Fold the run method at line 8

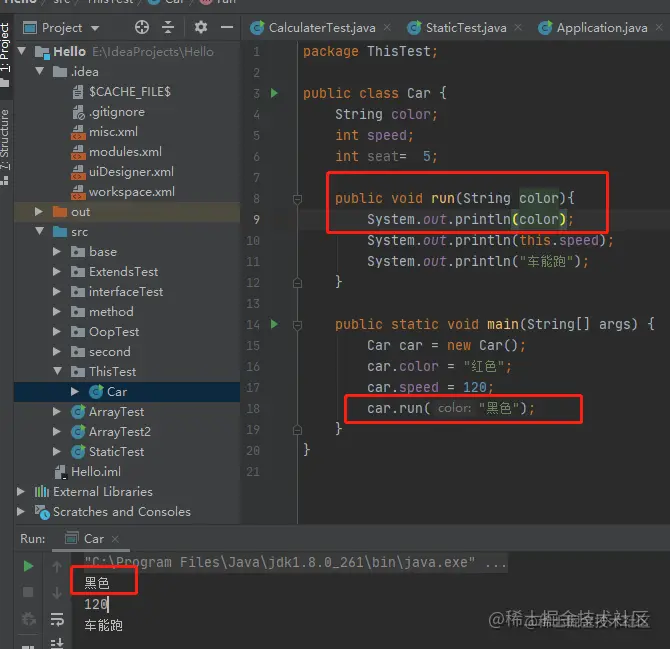tap(297, 199)
